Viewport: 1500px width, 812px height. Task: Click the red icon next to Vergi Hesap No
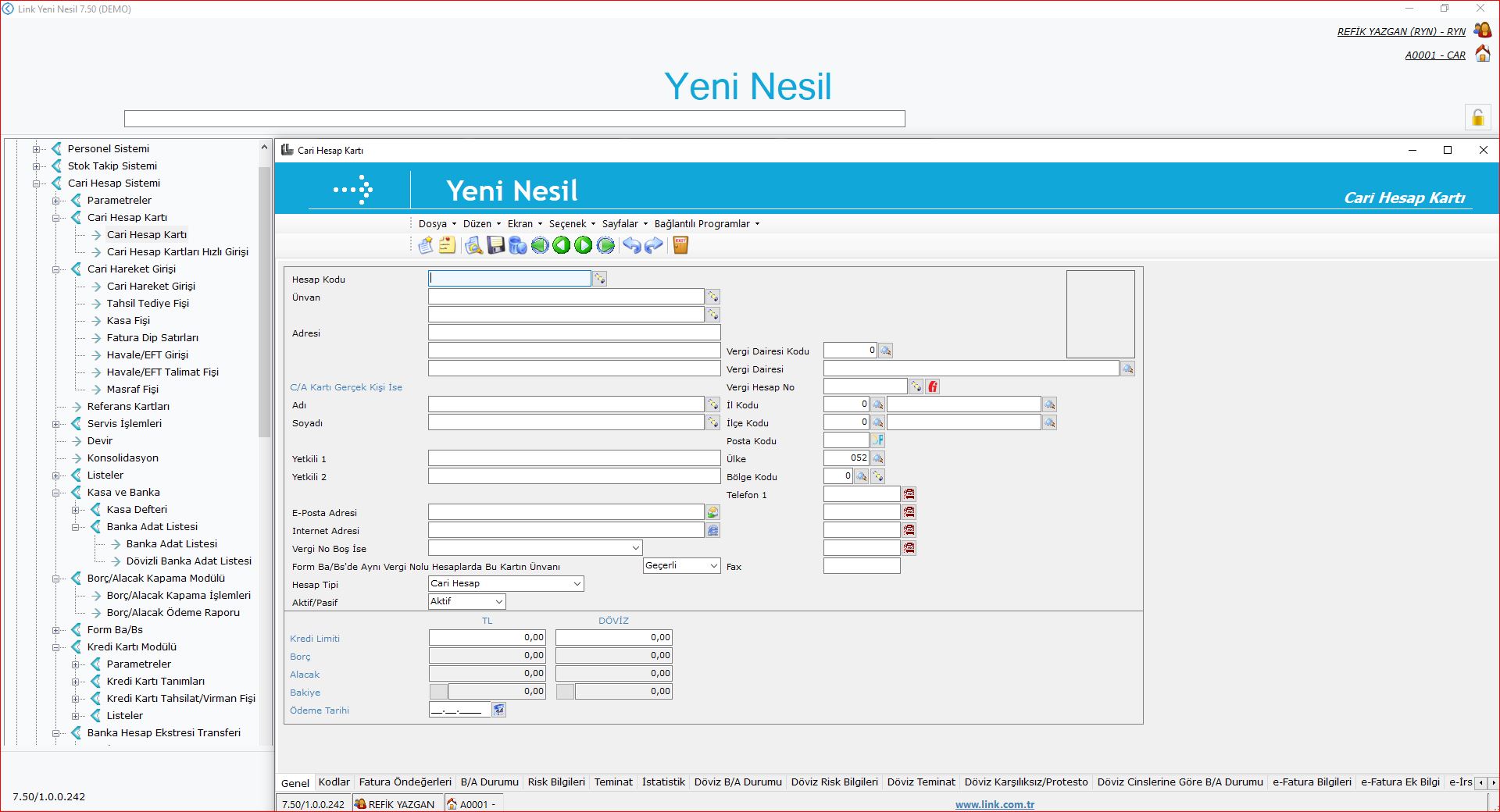coord(933,386)
